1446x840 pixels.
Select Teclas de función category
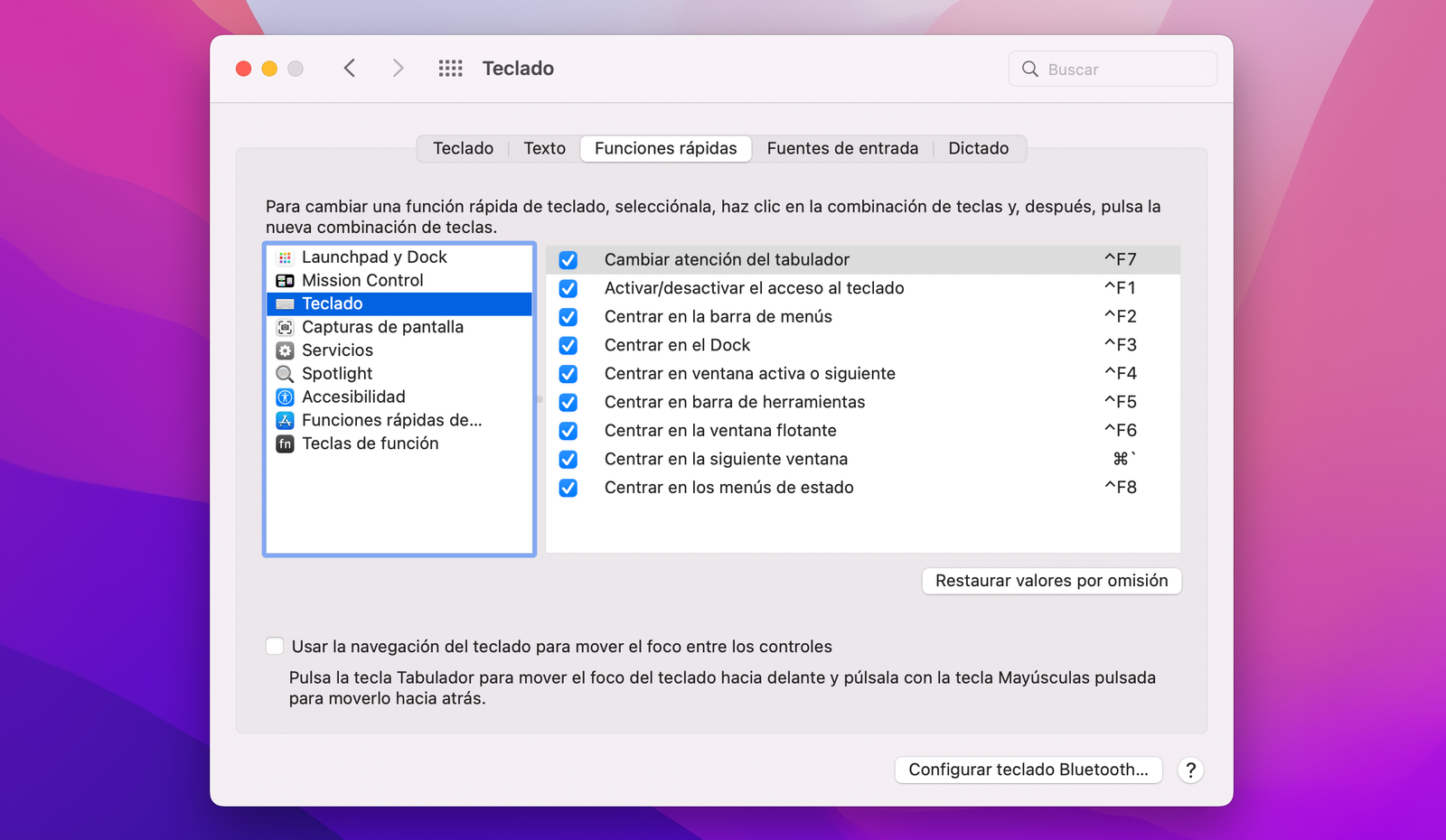click(x=399, y=443)
